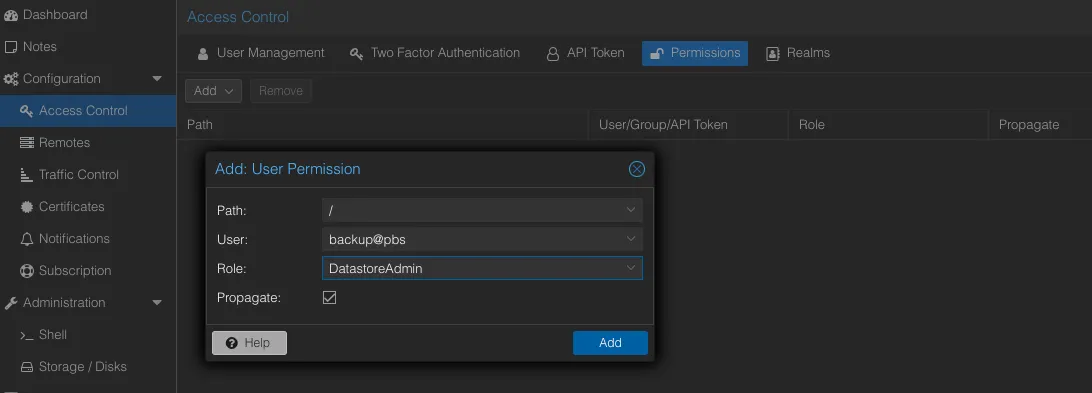Collapse the Configuration section arrow
The height and width of the screenshot is (393, 1092).
[157, 79]
